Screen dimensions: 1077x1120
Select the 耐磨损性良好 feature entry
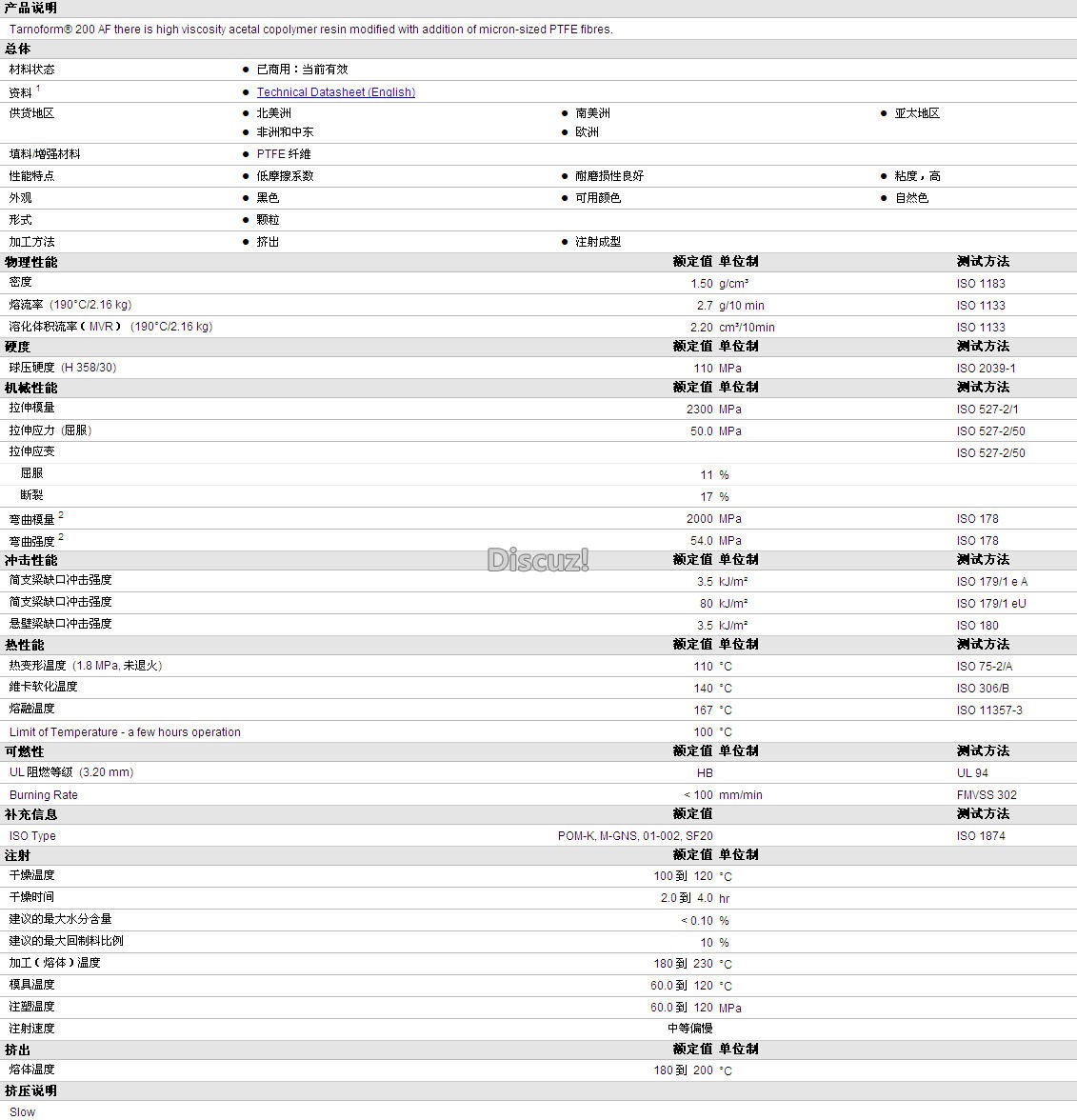609,175
